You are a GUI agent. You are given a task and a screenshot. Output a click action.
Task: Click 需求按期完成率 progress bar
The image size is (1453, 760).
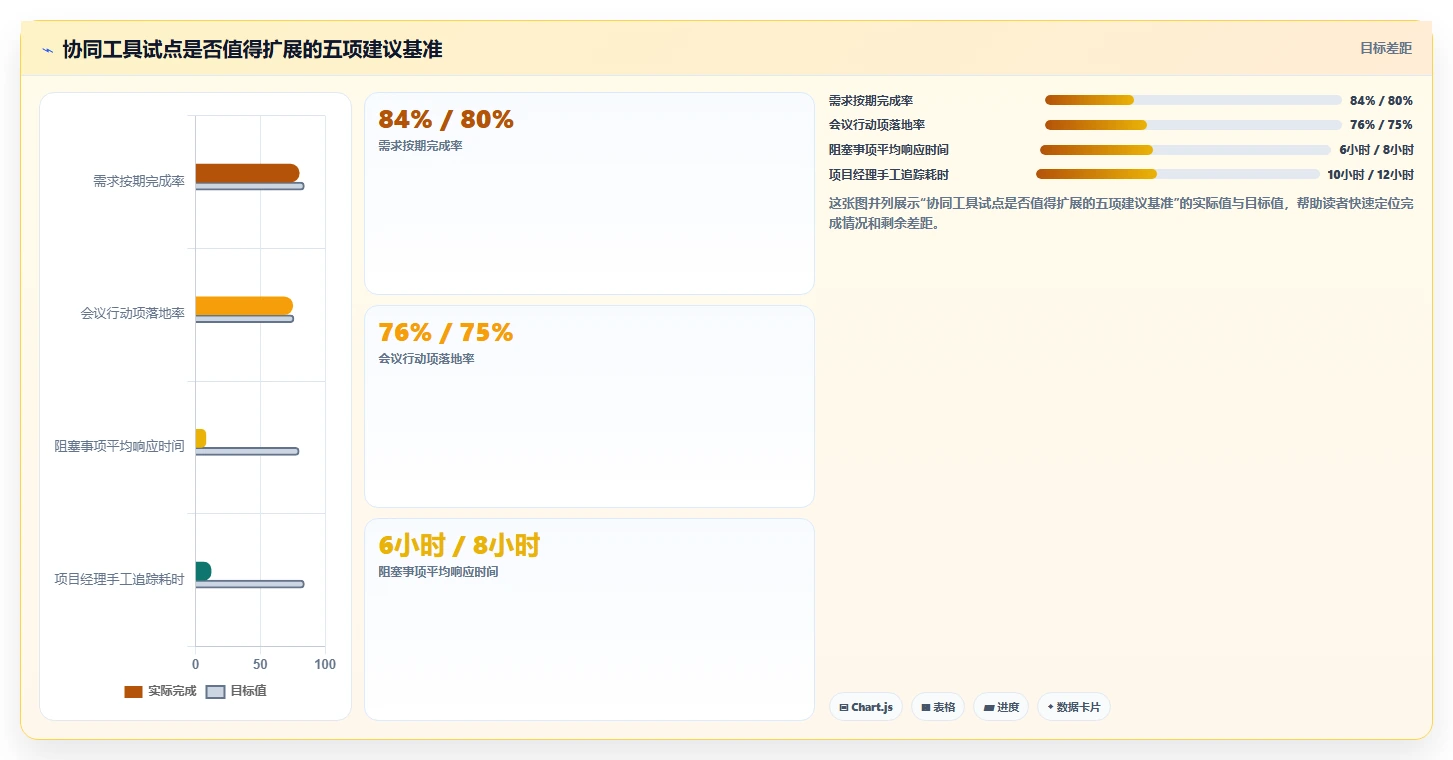point(1193,100)
